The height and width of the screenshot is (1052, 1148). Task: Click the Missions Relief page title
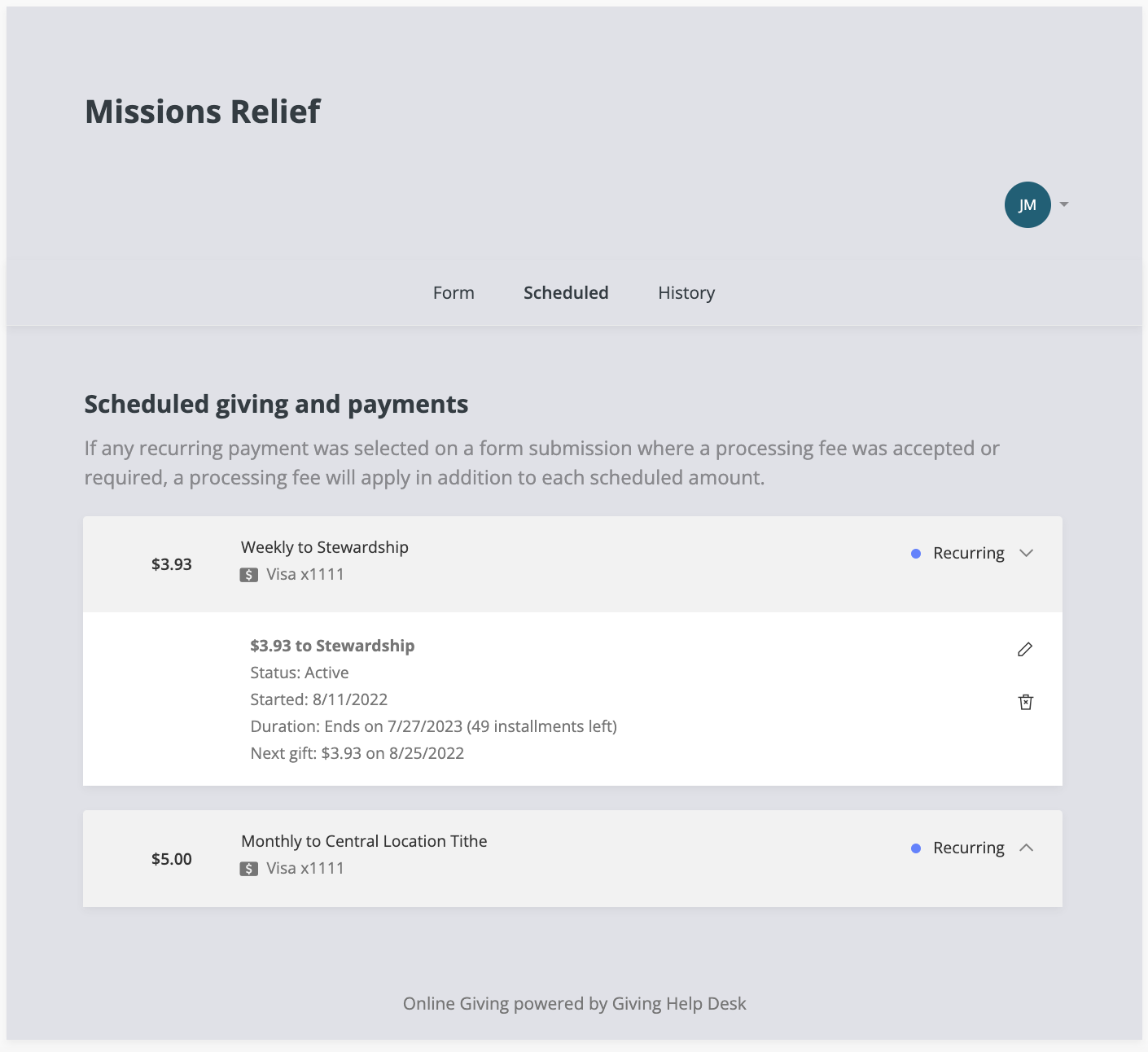click(203, 112)
